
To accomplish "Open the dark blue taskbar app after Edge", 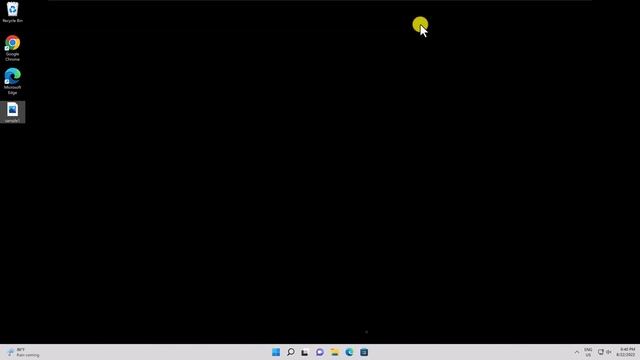I will 364,352.
